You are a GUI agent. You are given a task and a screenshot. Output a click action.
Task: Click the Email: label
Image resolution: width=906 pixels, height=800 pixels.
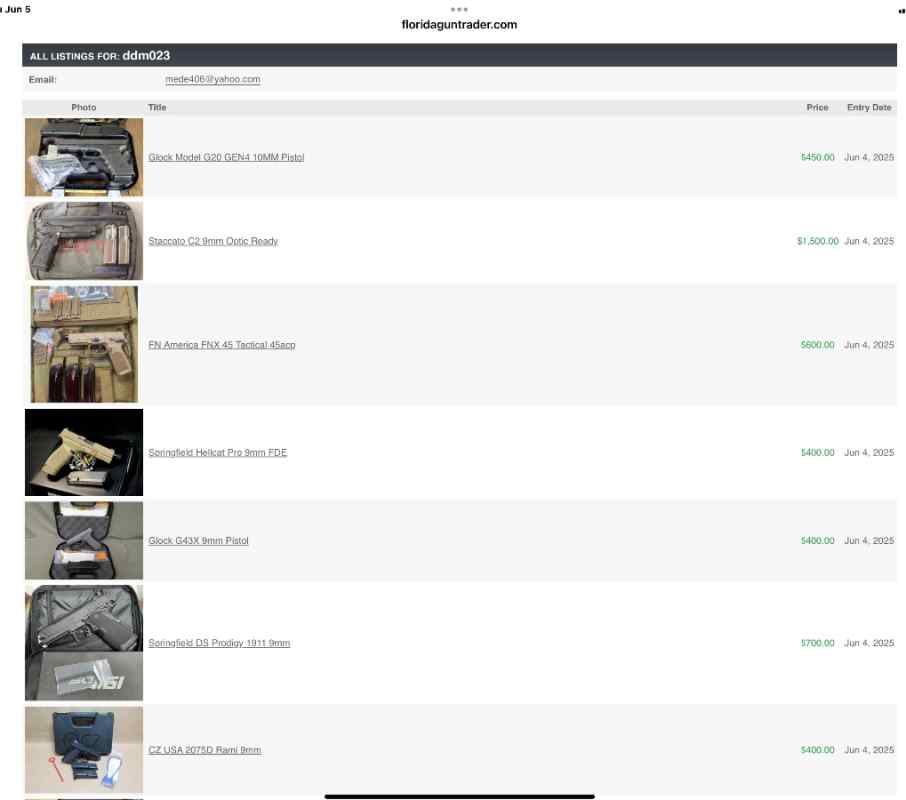pos(43,80)
